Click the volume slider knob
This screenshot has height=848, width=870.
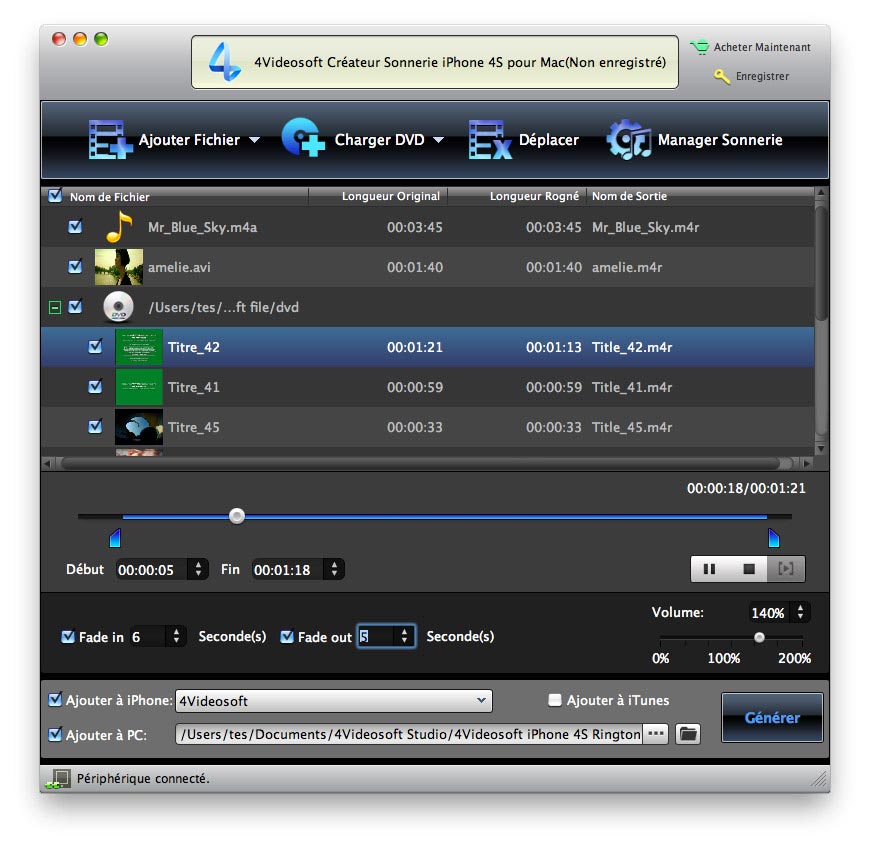(x=759, y=637)
